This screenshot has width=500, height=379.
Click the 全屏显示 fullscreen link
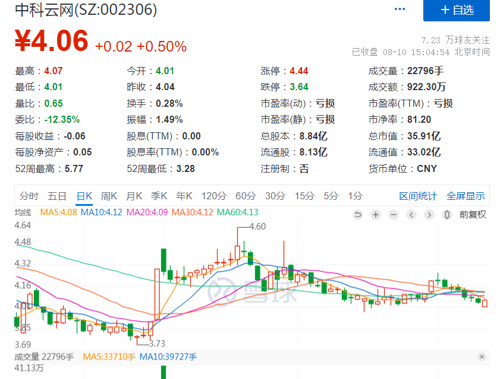[x=466, y=196]
